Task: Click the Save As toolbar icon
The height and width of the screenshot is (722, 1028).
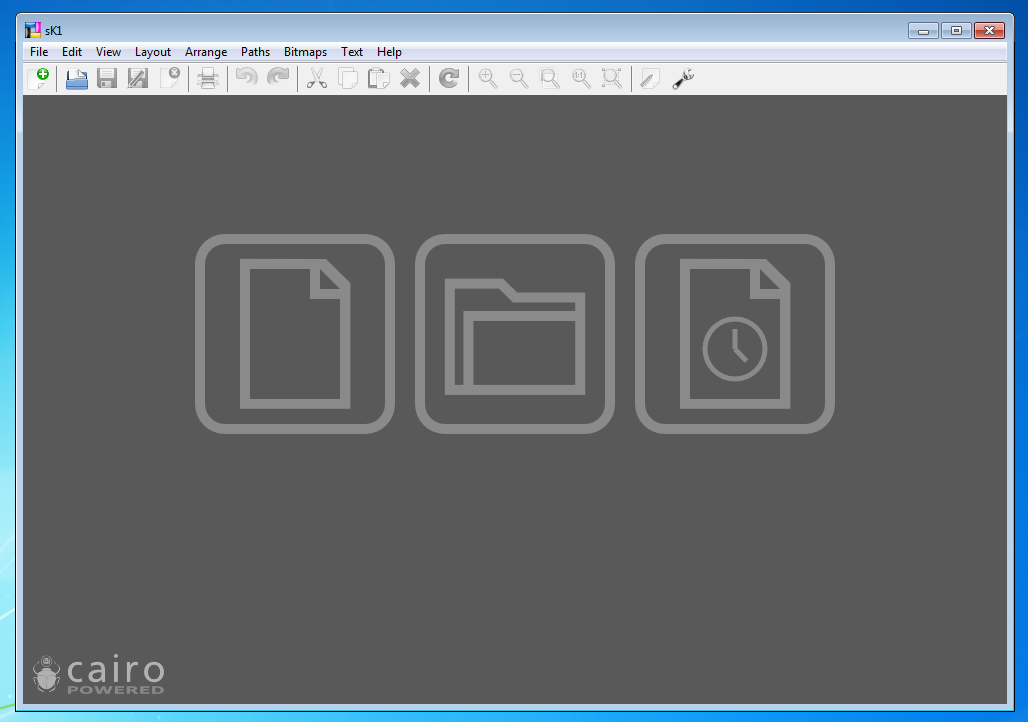Action: tap(138, 79)
